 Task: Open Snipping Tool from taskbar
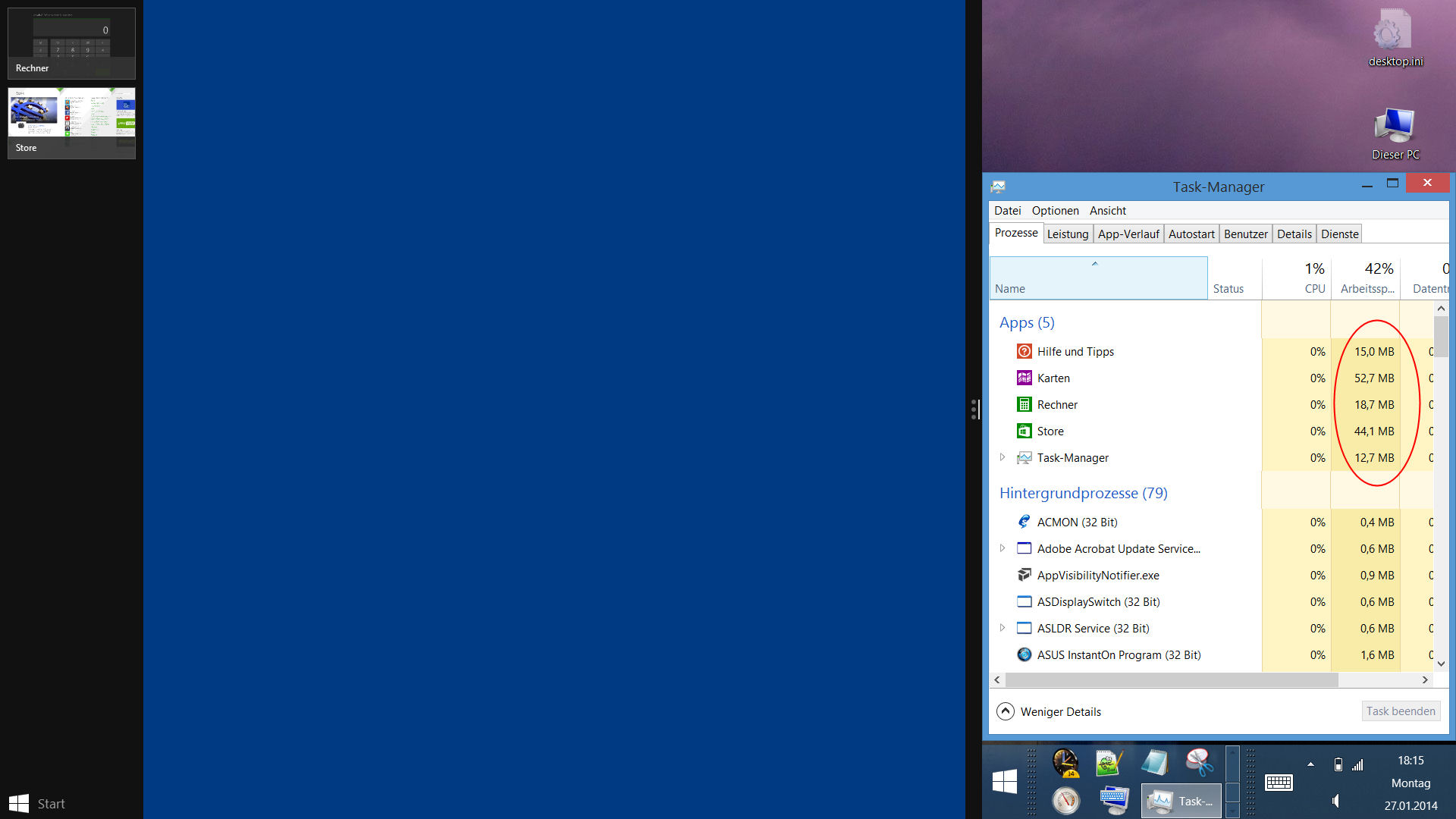tap(1199, 762)
